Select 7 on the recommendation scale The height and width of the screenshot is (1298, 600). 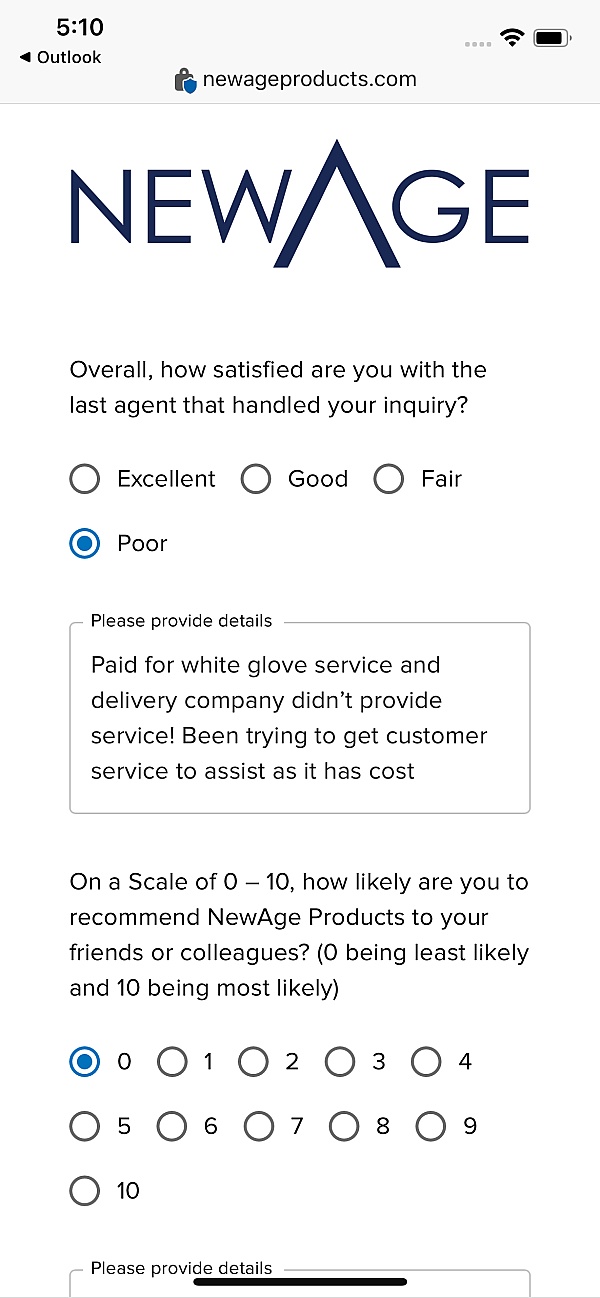tap(258, 1127)
